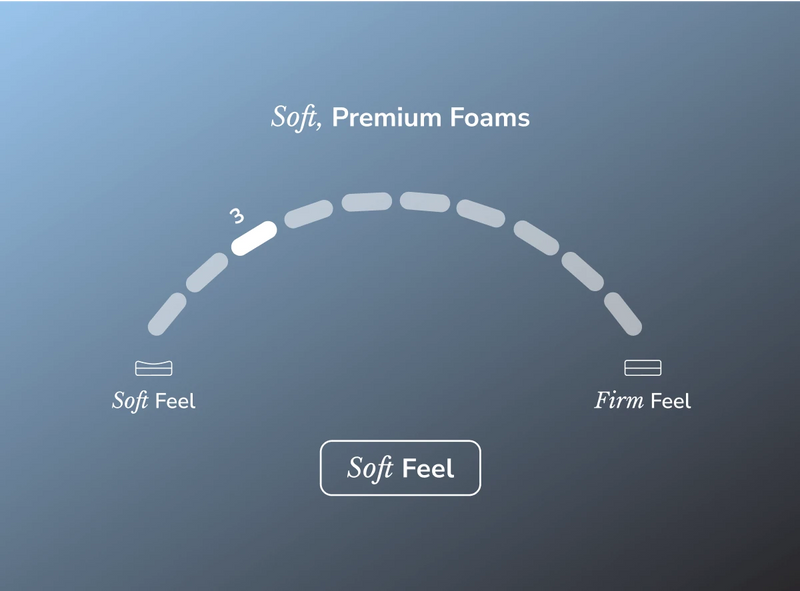Choose the sixth gauge segment, just after arc's peak
Image resolution: width=800 pixels, height=591 pixels.
[x=425, y=202]
